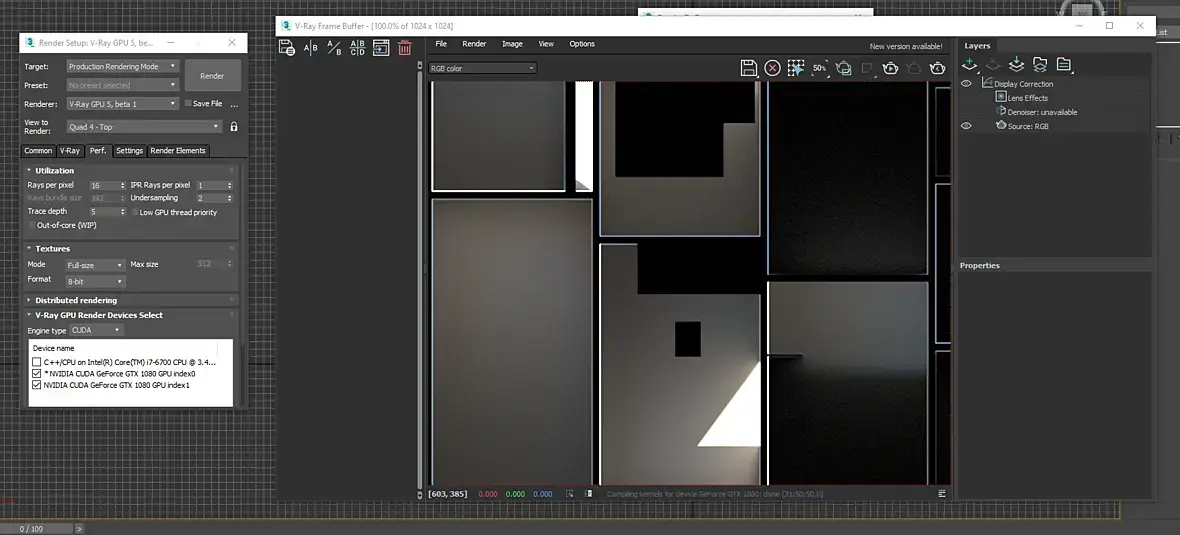Clear the image with red X icon
The image size is (1180, 535).
click(x=772, y=68)
